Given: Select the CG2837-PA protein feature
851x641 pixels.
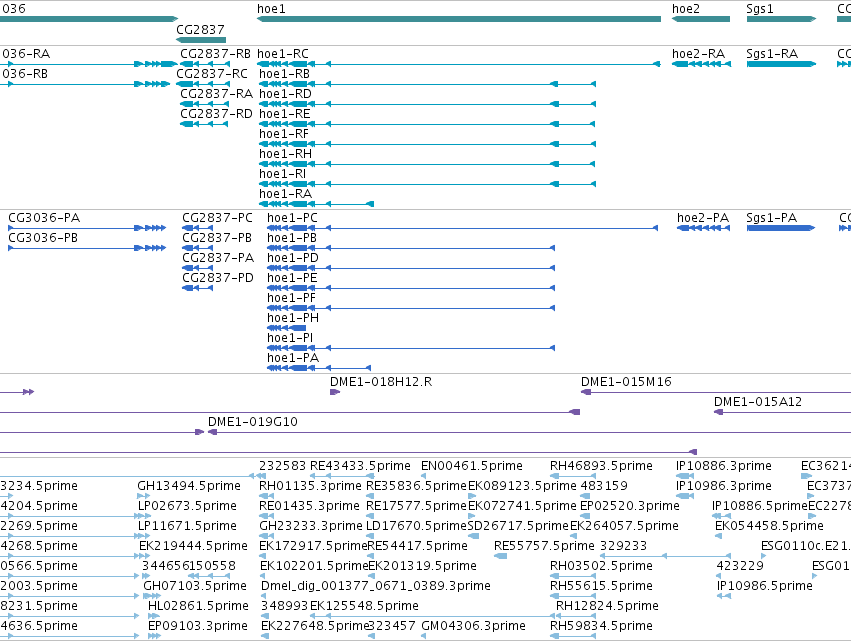Looking at the screenshot, I should coord(198,268).
